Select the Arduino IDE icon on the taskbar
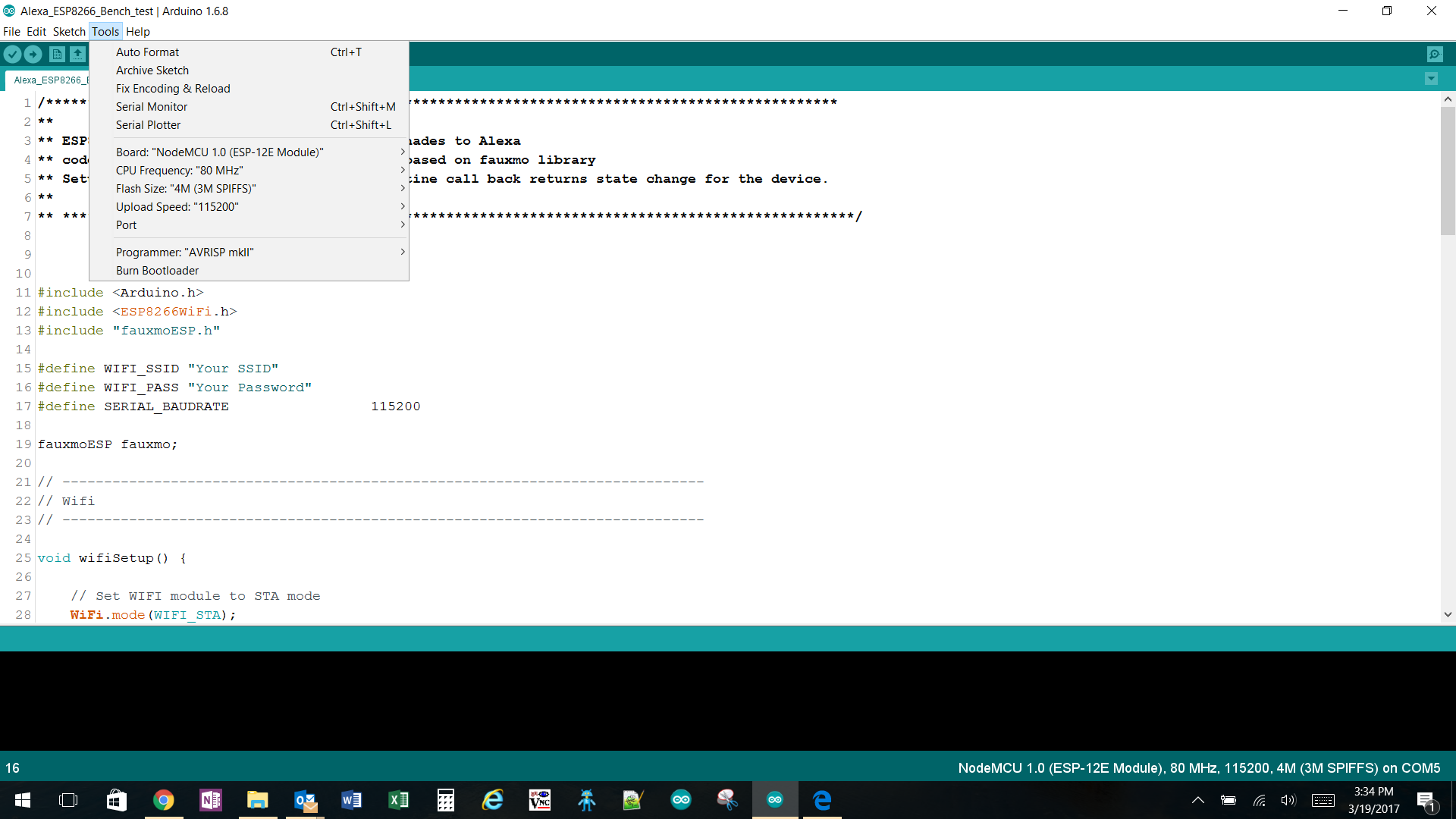The height and width of the screenshot is (819, 1456). pos(774,799)
